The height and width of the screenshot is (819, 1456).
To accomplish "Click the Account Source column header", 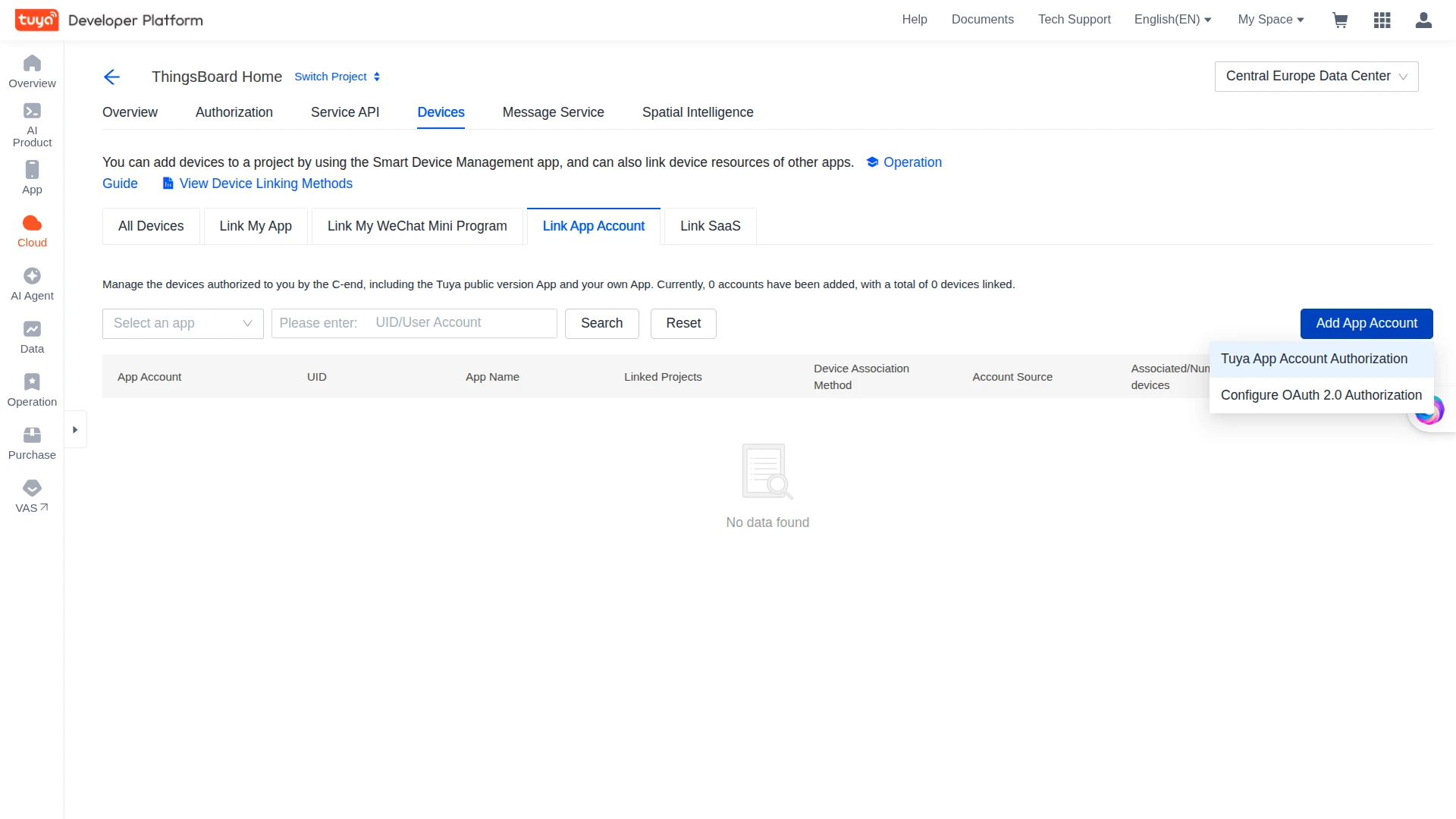I will [x=1012, y=377].
